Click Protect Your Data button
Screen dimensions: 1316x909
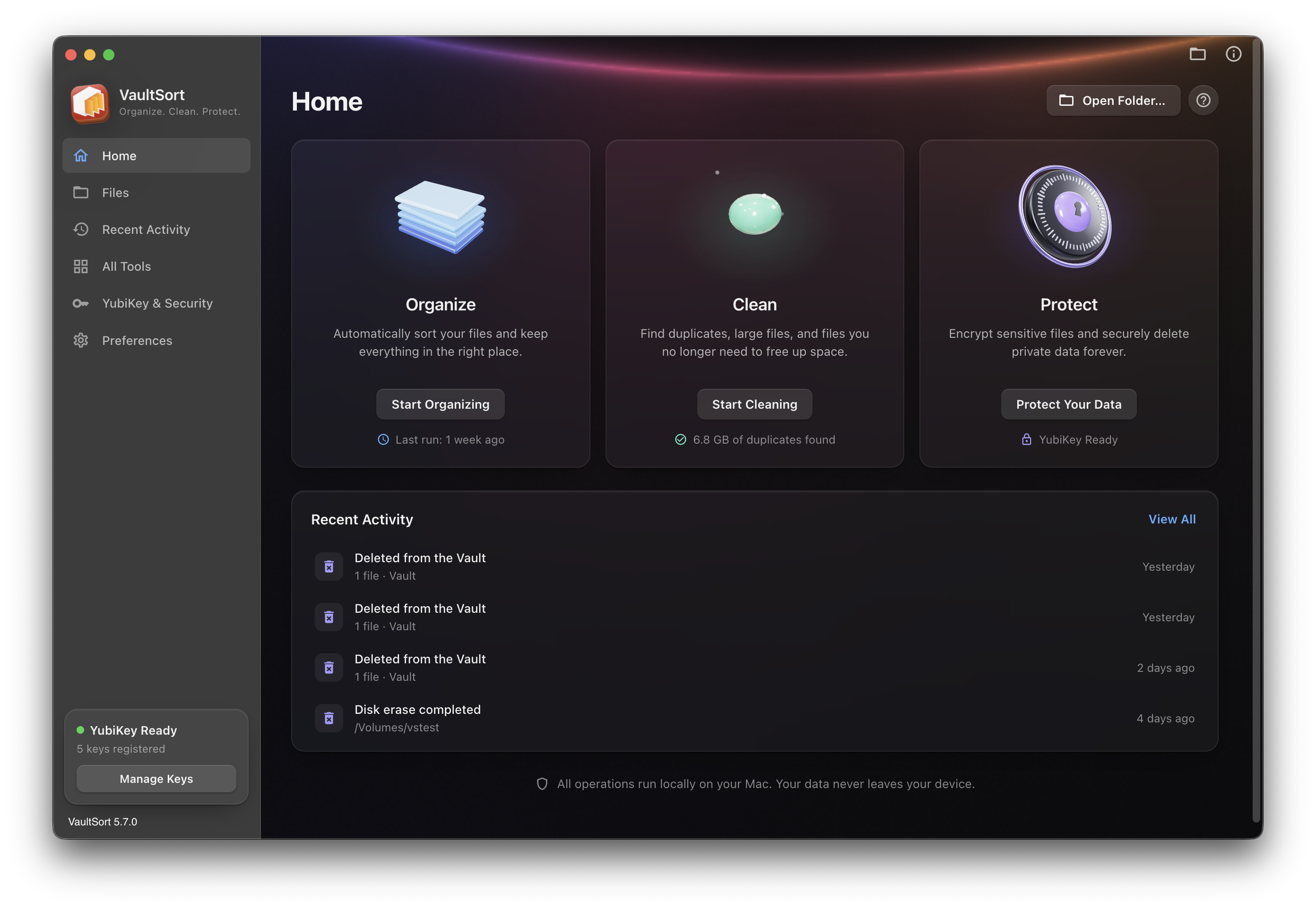(x=1068, y=404)
